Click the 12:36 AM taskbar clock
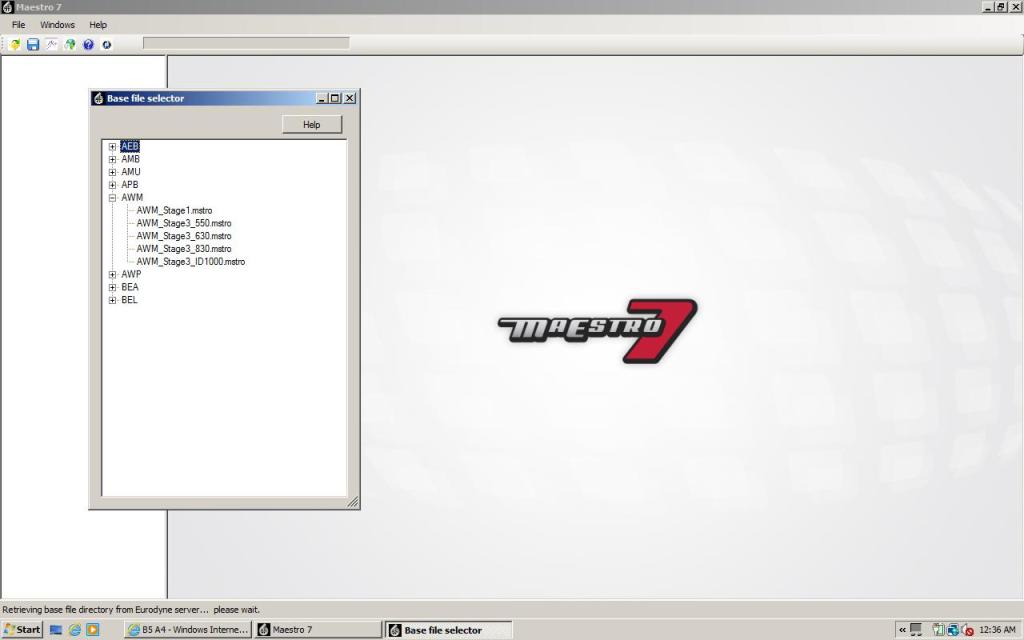Screen dimensions: 1024x640 pyautogui.click(x=997, y=630)
